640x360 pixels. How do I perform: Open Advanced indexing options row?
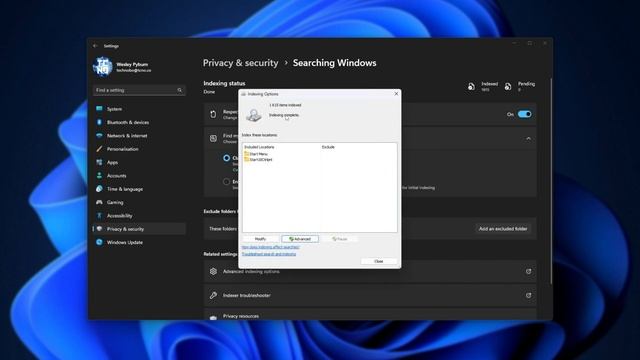pyautogui.click(x=370, y=271)
